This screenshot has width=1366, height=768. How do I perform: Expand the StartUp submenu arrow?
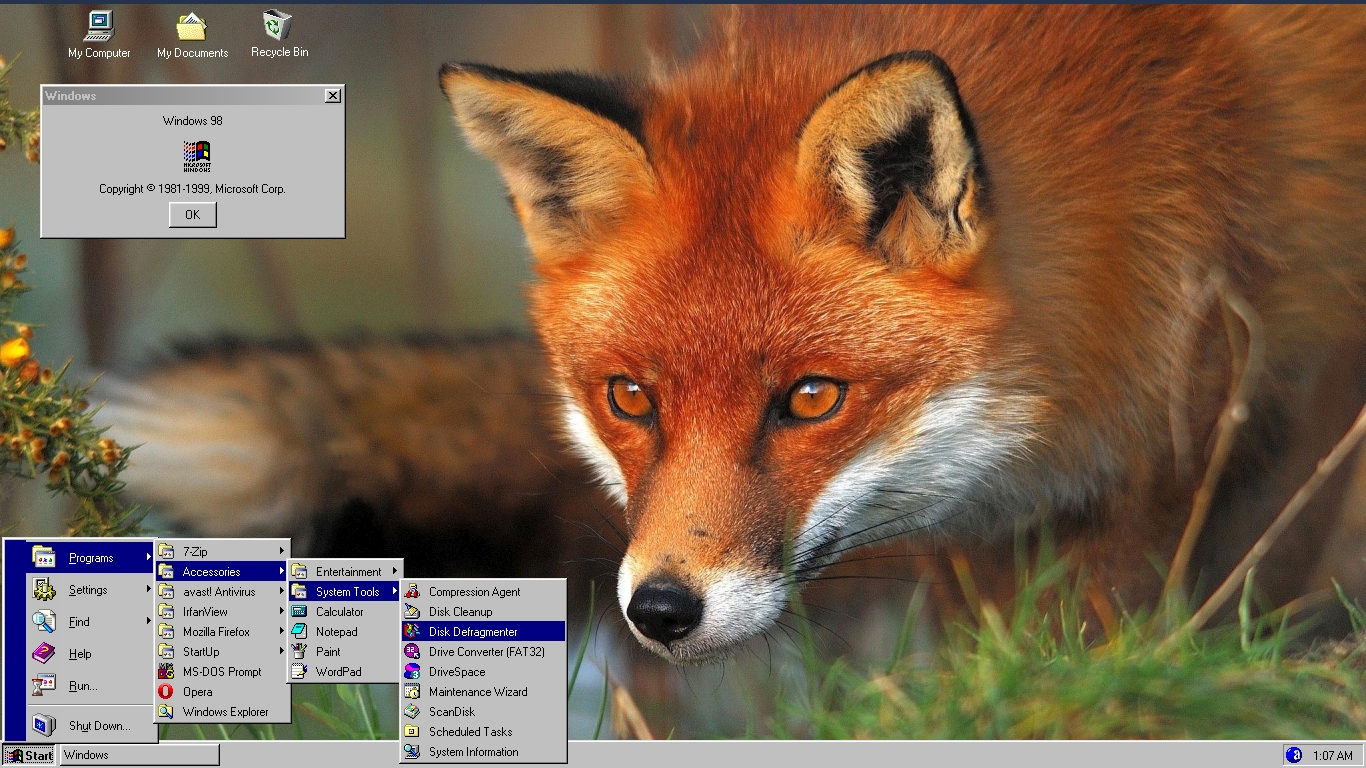pos(282,652)
